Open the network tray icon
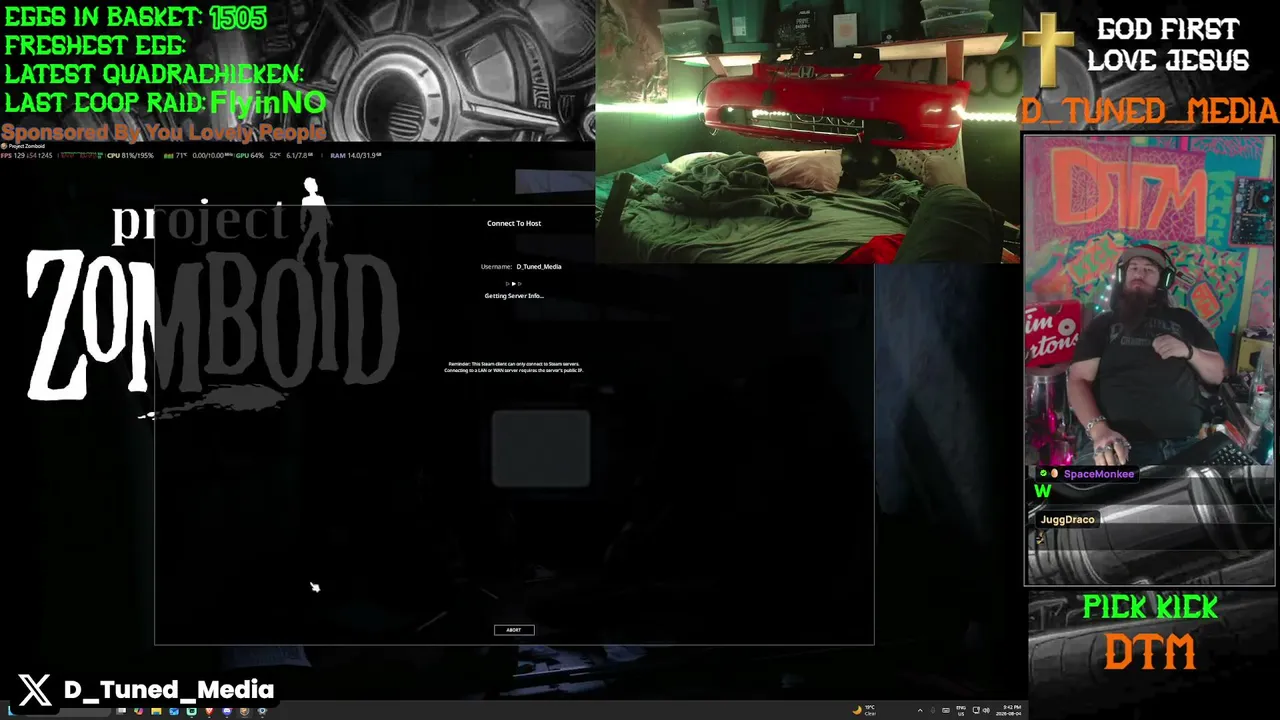Screen dimensions: 1280x720 pos(976,711)
